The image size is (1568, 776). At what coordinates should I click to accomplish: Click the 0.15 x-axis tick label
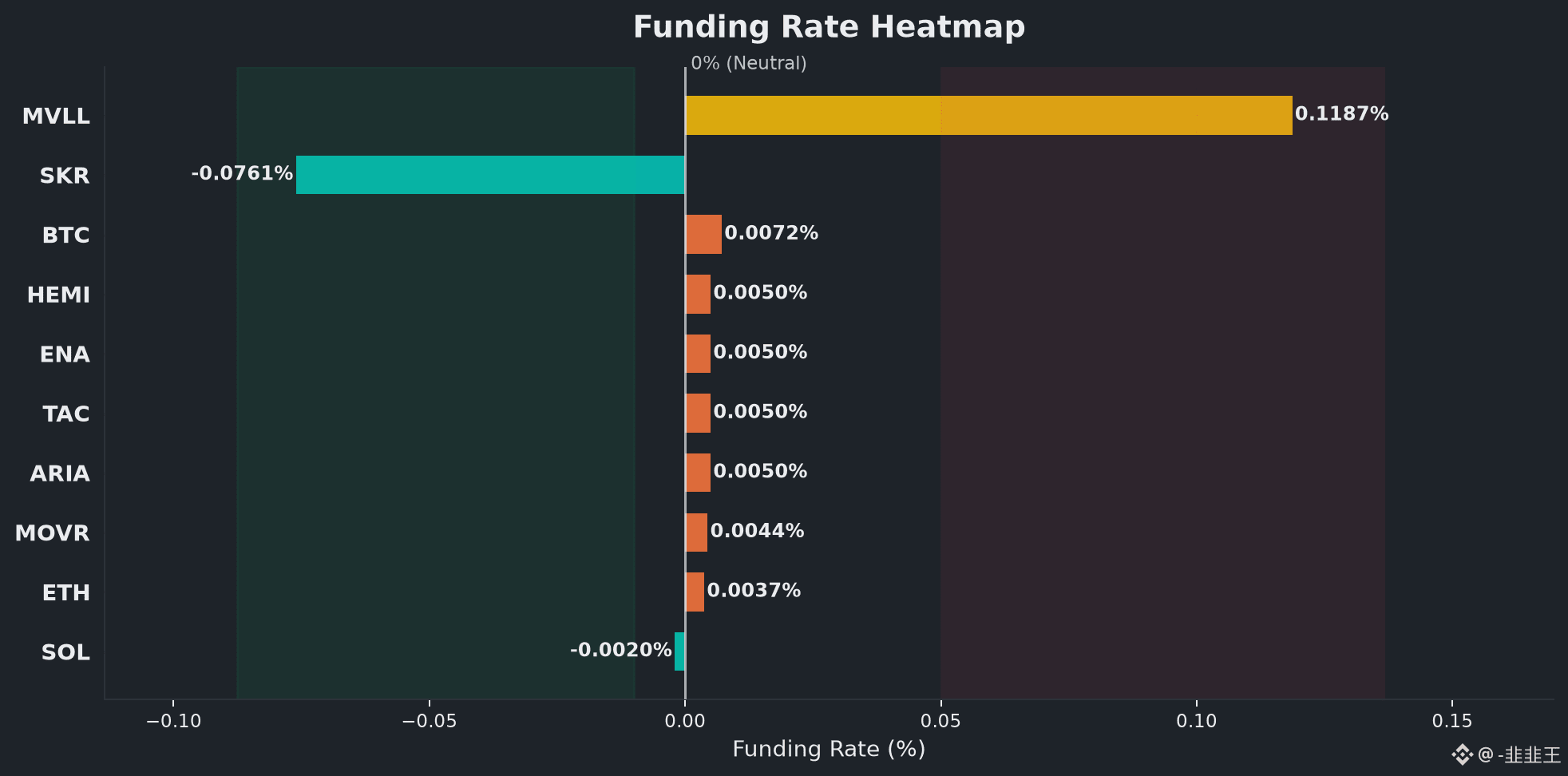coord(1451,722)
